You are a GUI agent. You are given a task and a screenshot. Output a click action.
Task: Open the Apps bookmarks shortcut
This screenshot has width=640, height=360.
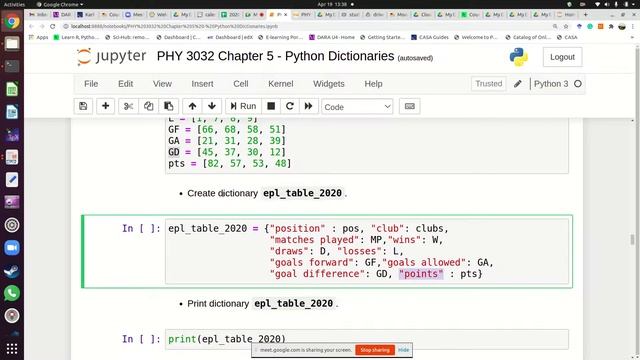coord(39,37)
